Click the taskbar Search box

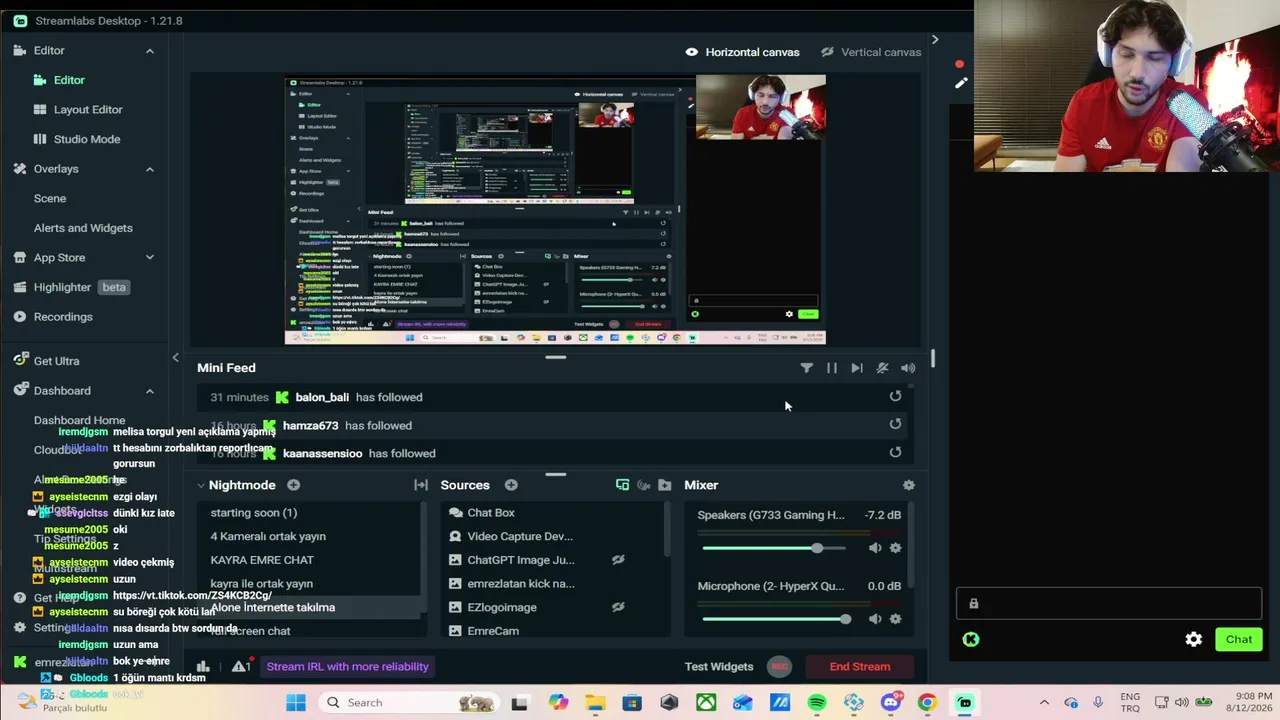(x=410, y=703)
